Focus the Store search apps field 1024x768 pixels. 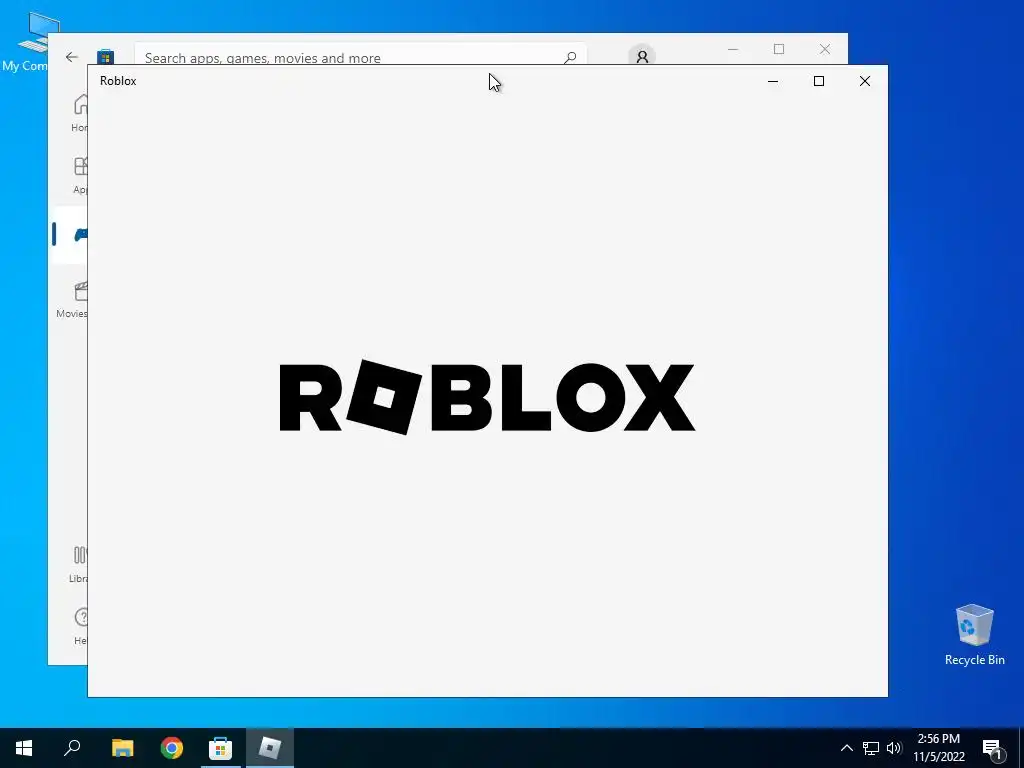point(360,56)
